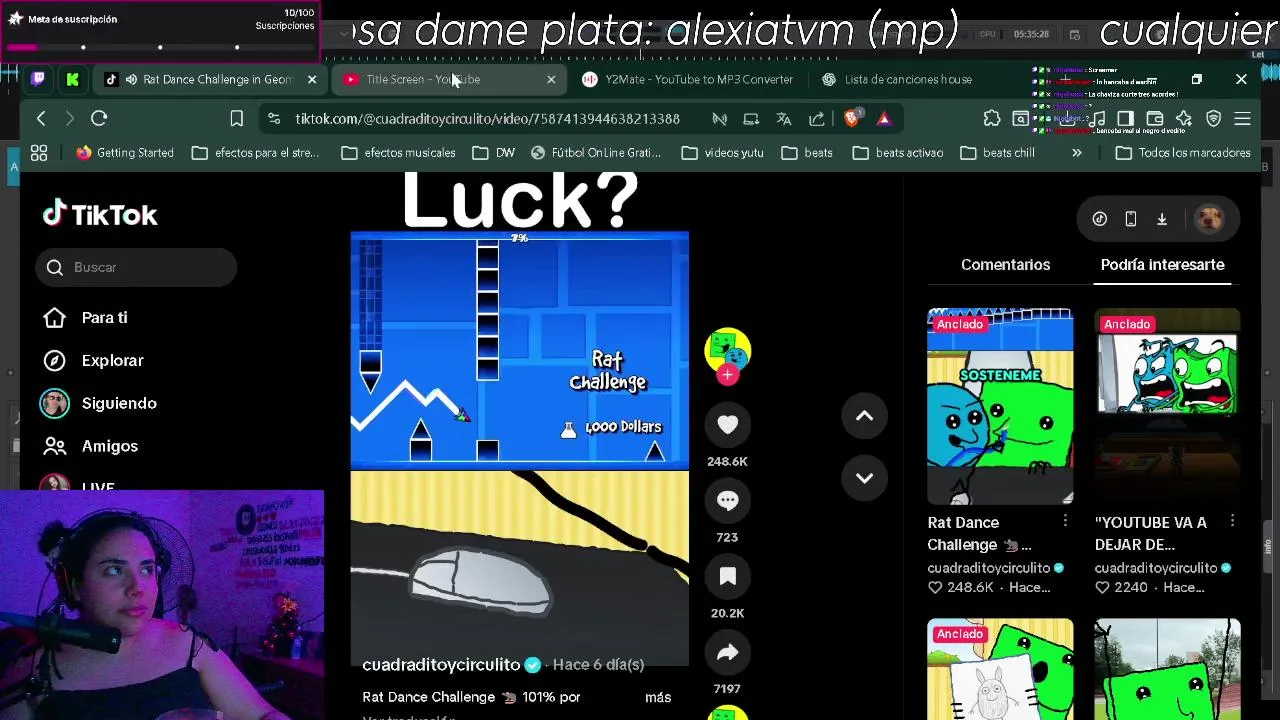Click the TikTok coins icon in pill toolbar

pyautogui.click(x=1099, y=219)
